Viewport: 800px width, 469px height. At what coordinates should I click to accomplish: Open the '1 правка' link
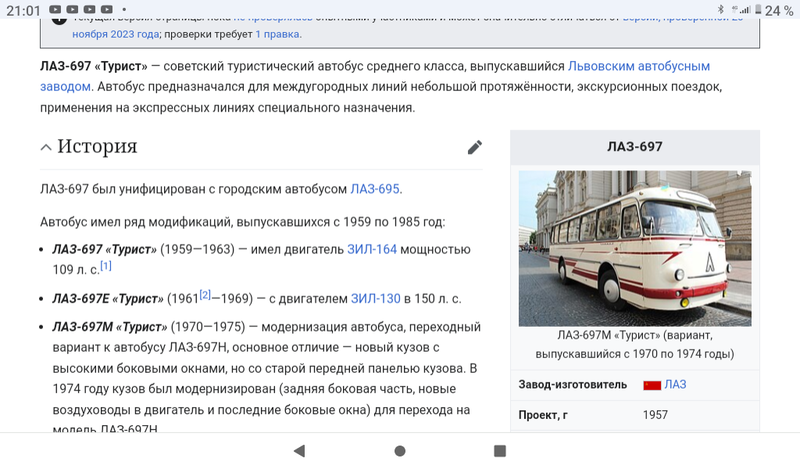278,34
